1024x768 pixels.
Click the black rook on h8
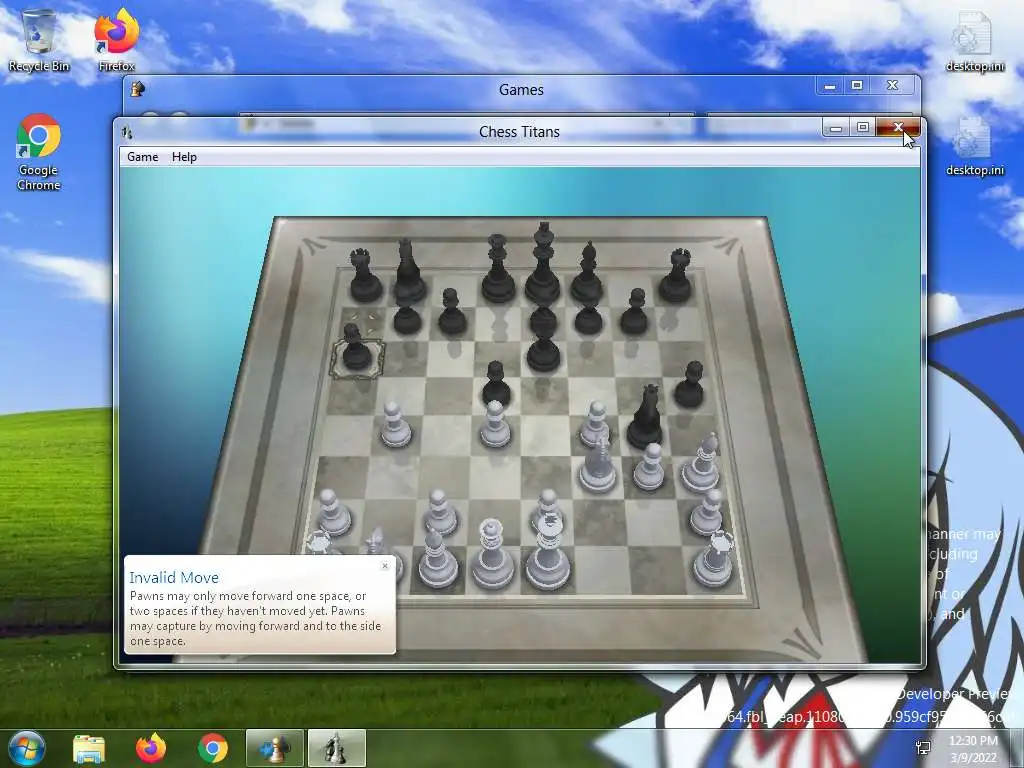click(676, 276)
